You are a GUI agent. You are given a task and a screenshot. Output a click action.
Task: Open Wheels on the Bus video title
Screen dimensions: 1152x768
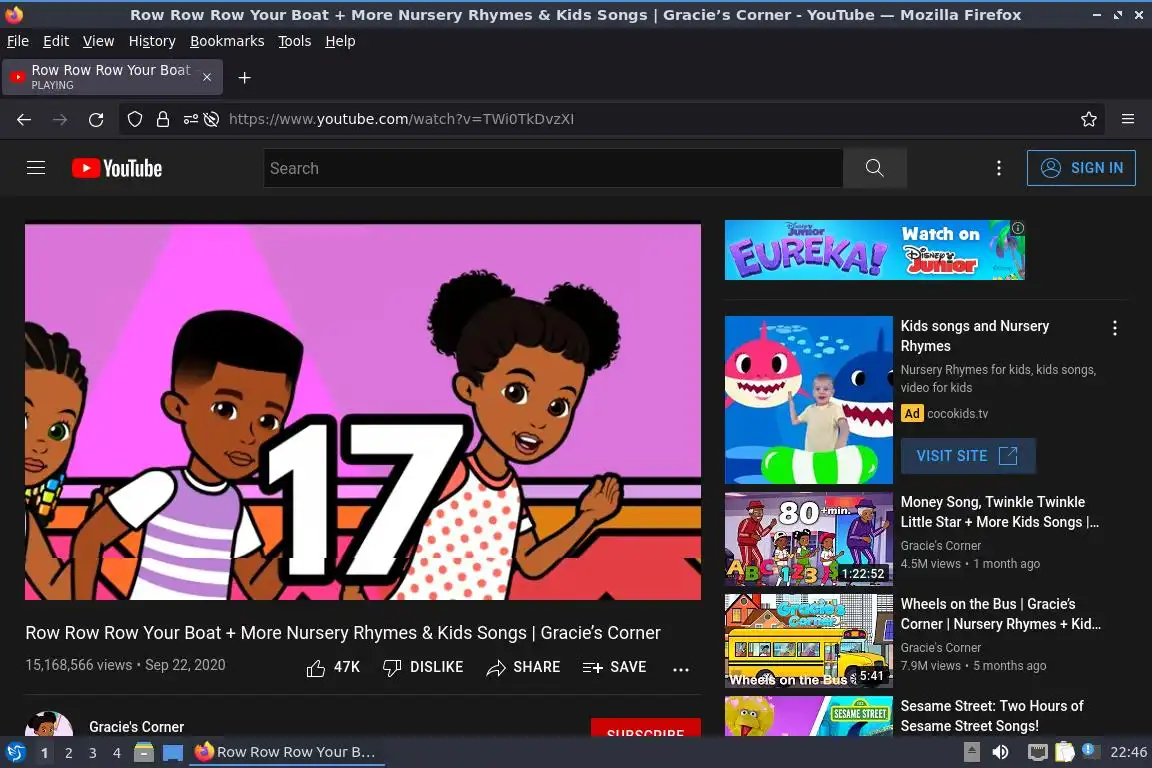1000,614
